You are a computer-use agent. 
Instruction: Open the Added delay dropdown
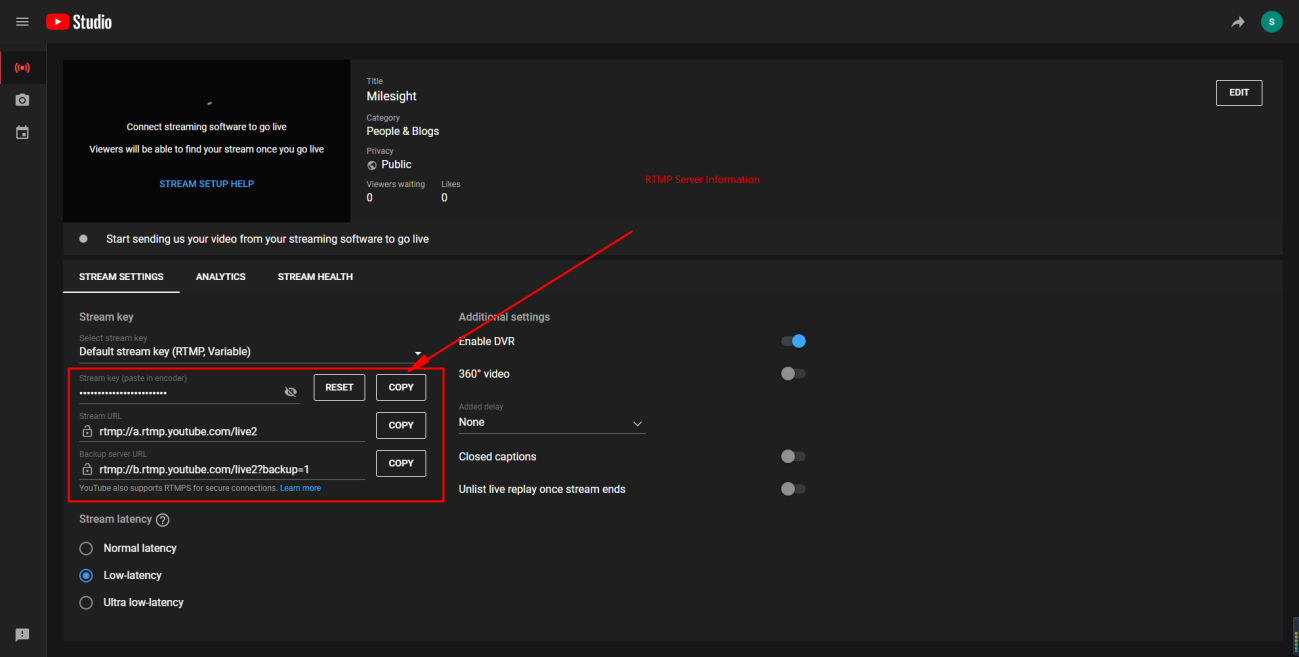pos(552,418)
